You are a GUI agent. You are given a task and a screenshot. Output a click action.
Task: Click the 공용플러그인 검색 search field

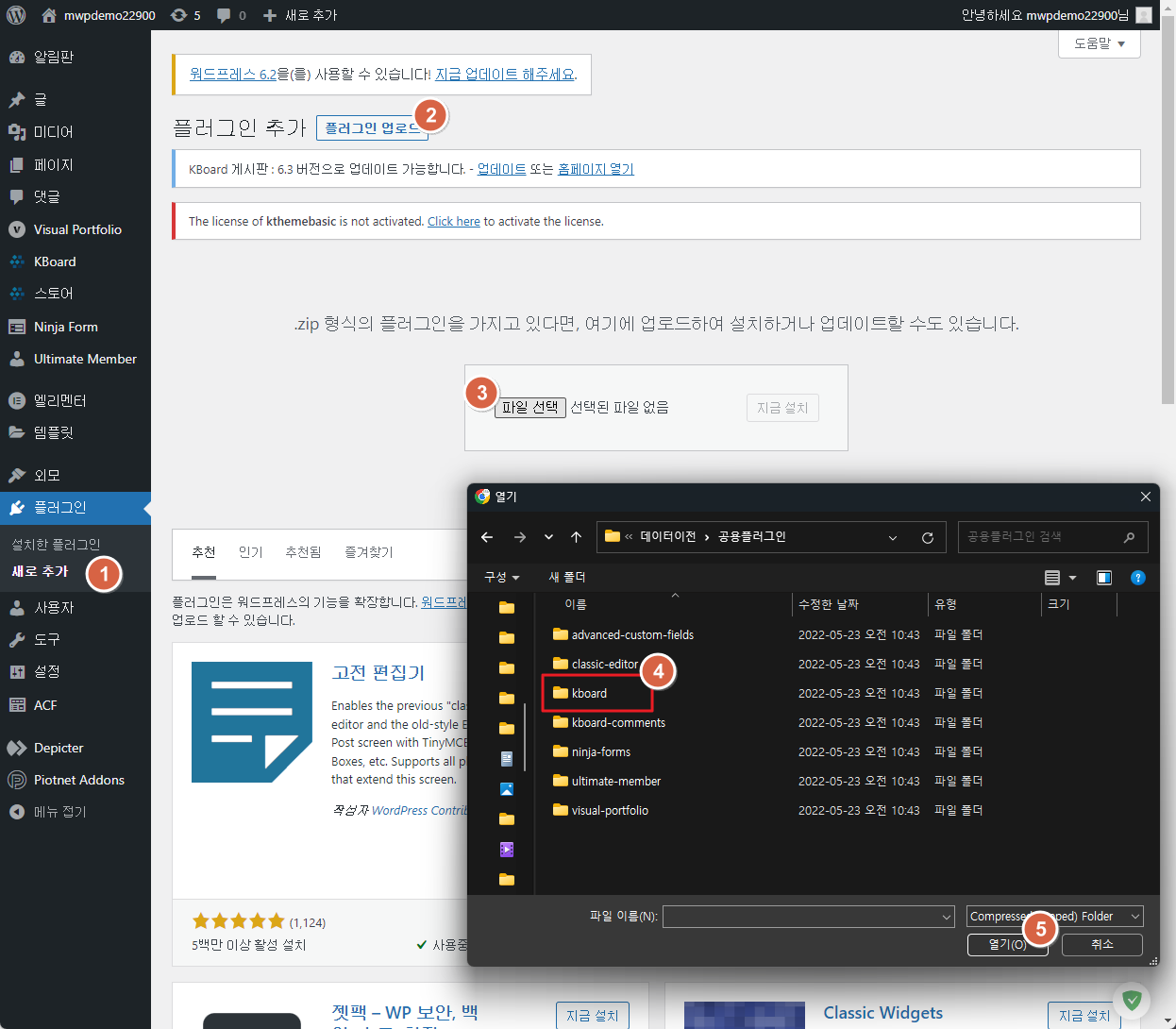pyautogui.click(x=1052, y=537)
